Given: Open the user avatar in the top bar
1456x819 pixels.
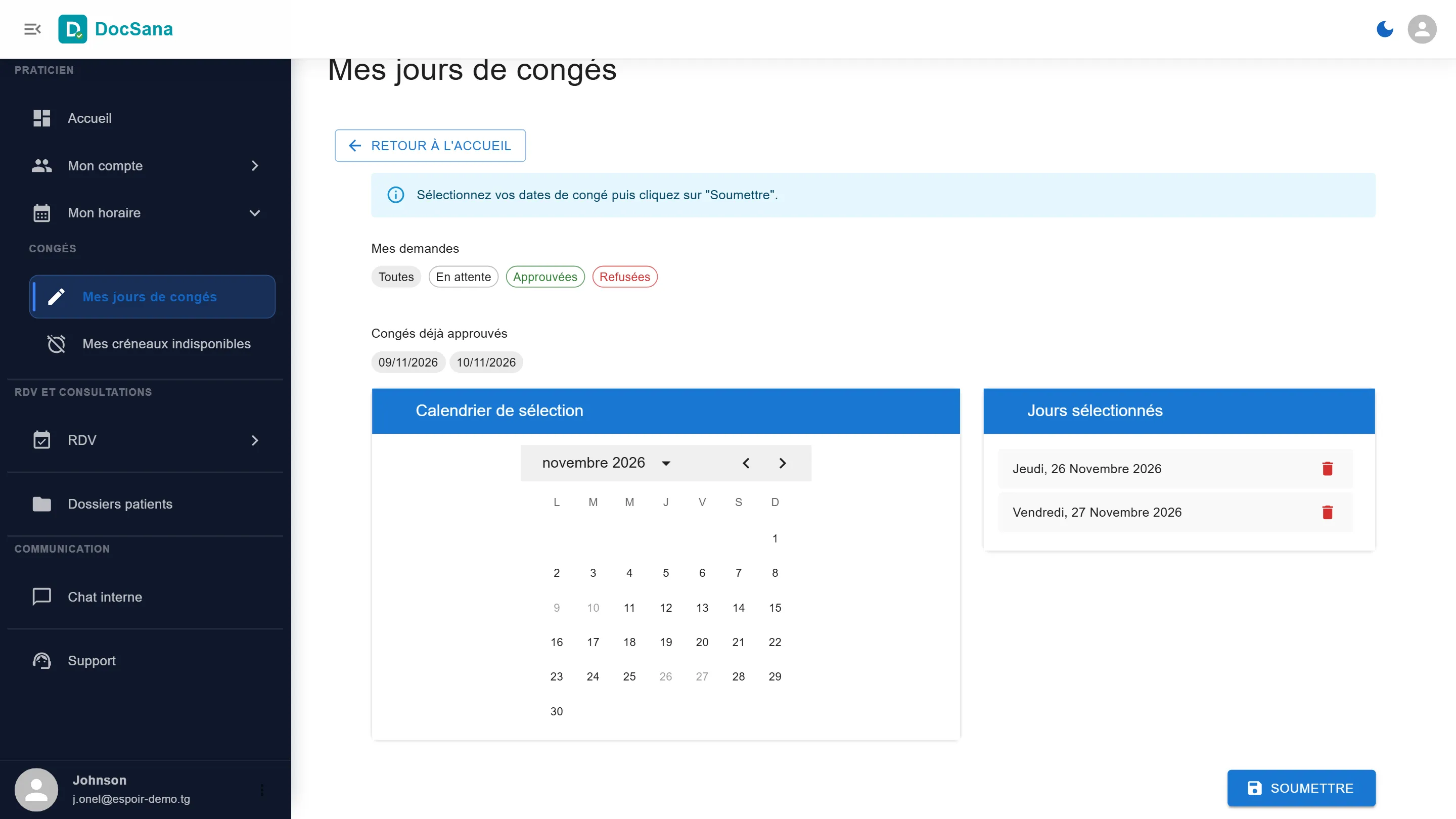Looking at the screenshot, I should click(1422, 29).
